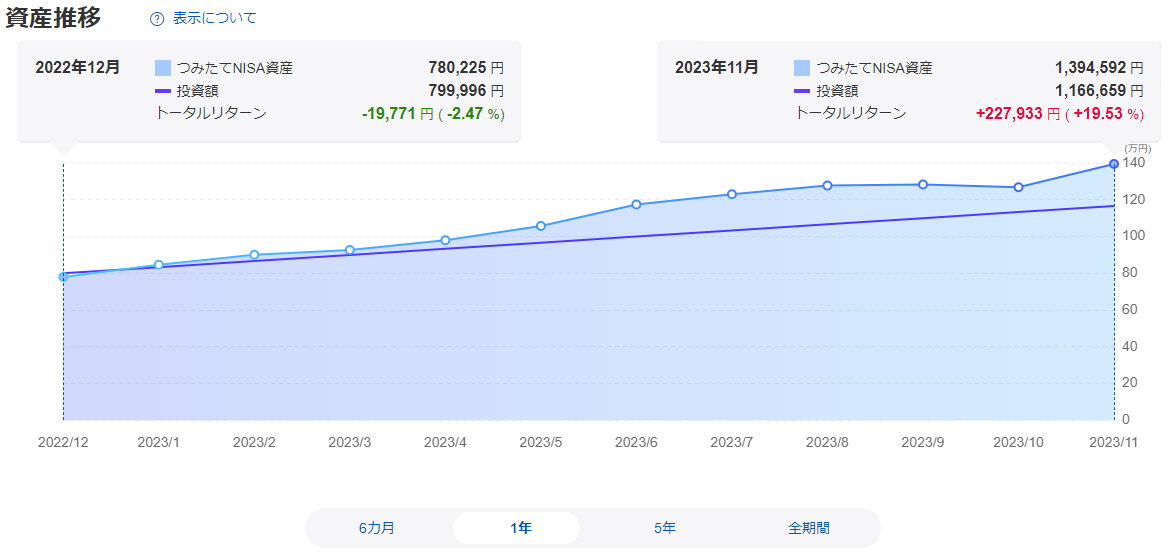Switch to the 6カ月 period tab
Image resolution: width=1170 pixels, height=560 pixels.
click(377, 528)
